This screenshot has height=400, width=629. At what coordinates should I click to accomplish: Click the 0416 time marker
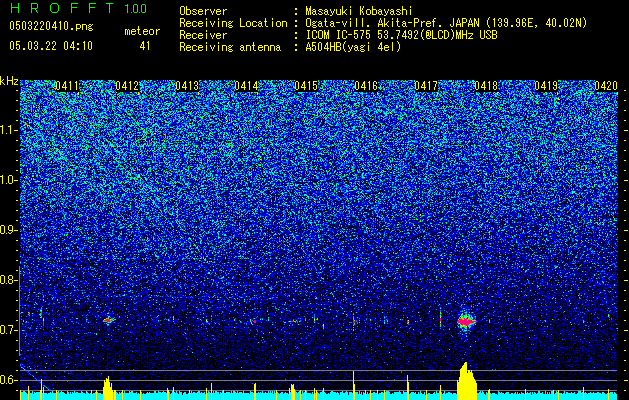pos(366,86)
